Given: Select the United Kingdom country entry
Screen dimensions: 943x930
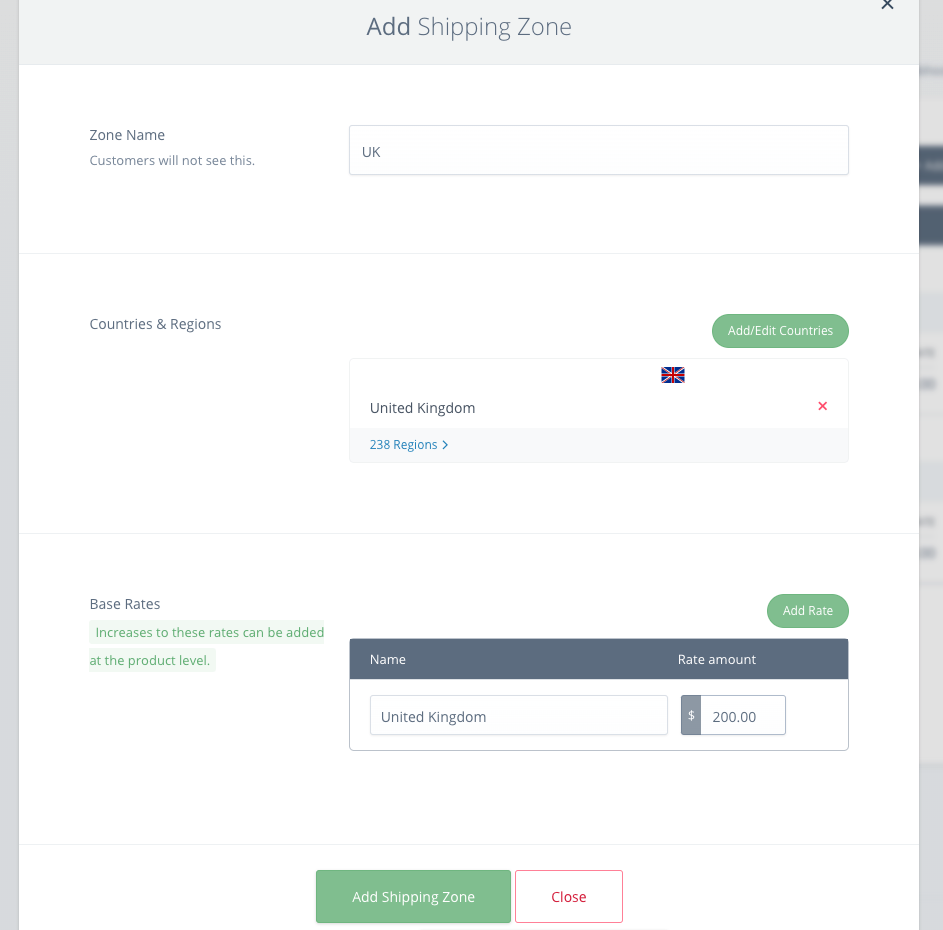Looking at the screenshot, I should pos(422,407).
